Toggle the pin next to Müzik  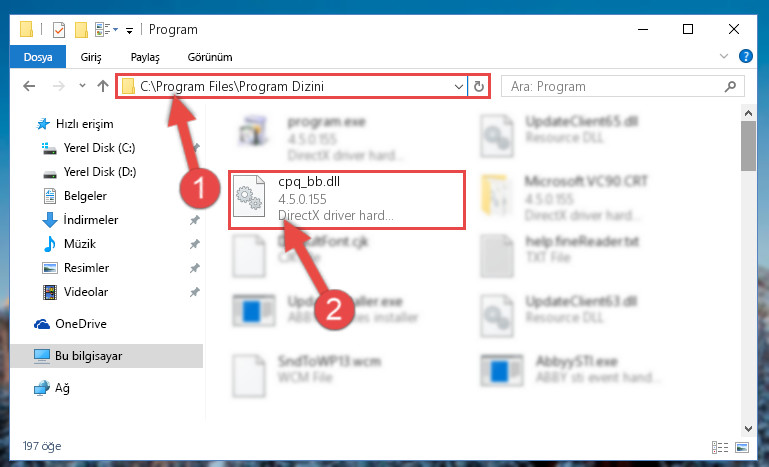click(x=195, y=244)
